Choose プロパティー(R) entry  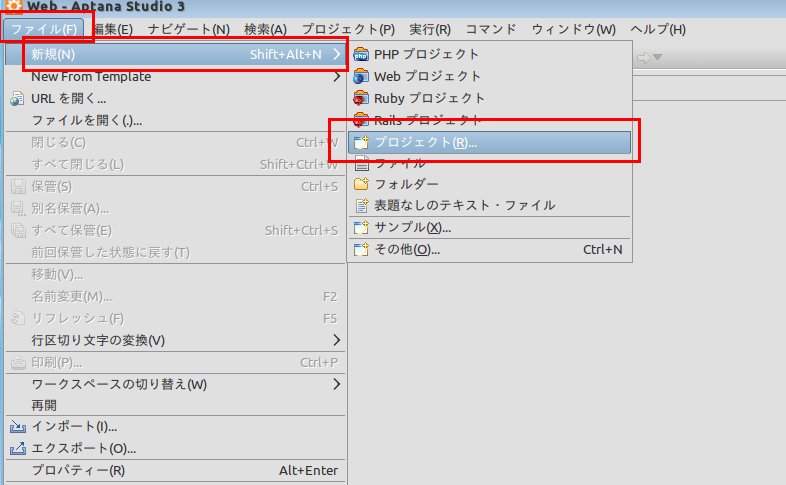point(175,470)
